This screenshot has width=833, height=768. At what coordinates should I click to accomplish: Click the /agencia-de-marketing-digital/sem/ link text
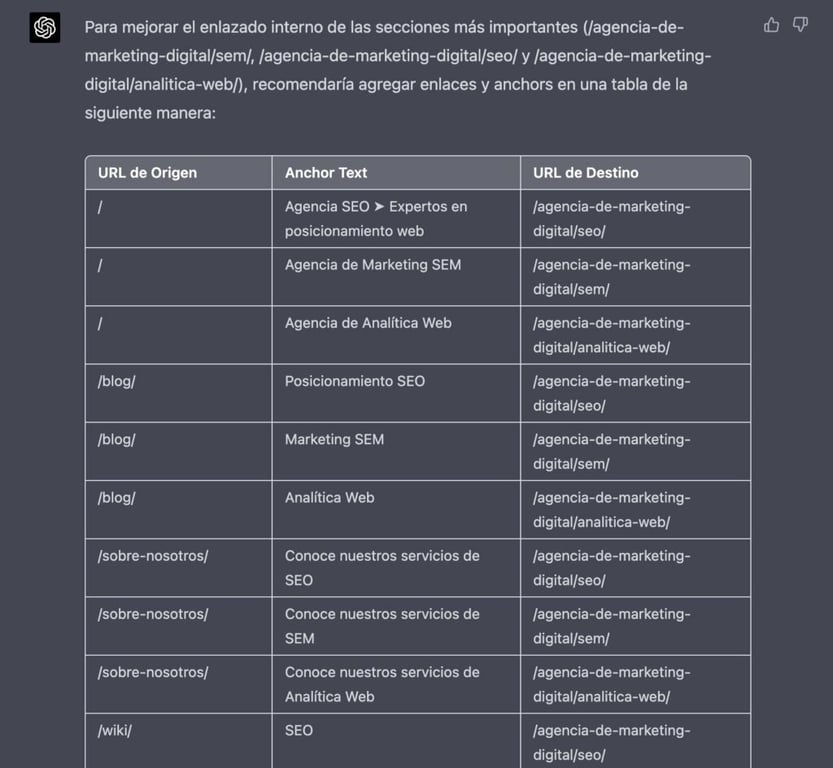[x=611, y=277]
